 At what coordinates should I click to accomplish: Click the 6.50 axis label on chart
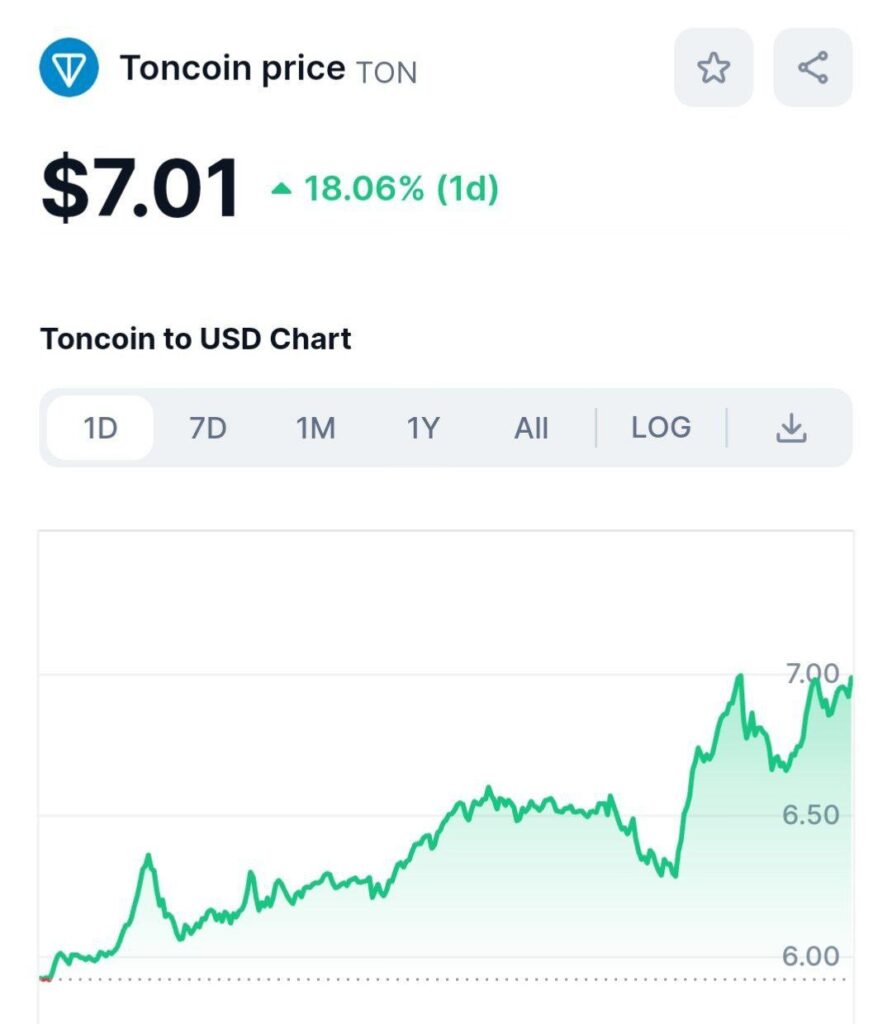click(810, 815)
